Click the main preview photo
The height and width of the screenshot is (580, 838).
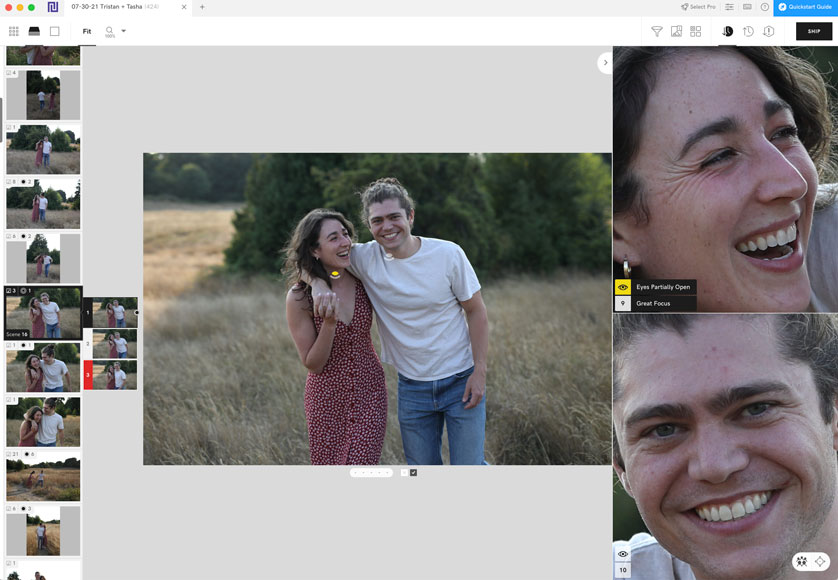click(x=377, y=309)
